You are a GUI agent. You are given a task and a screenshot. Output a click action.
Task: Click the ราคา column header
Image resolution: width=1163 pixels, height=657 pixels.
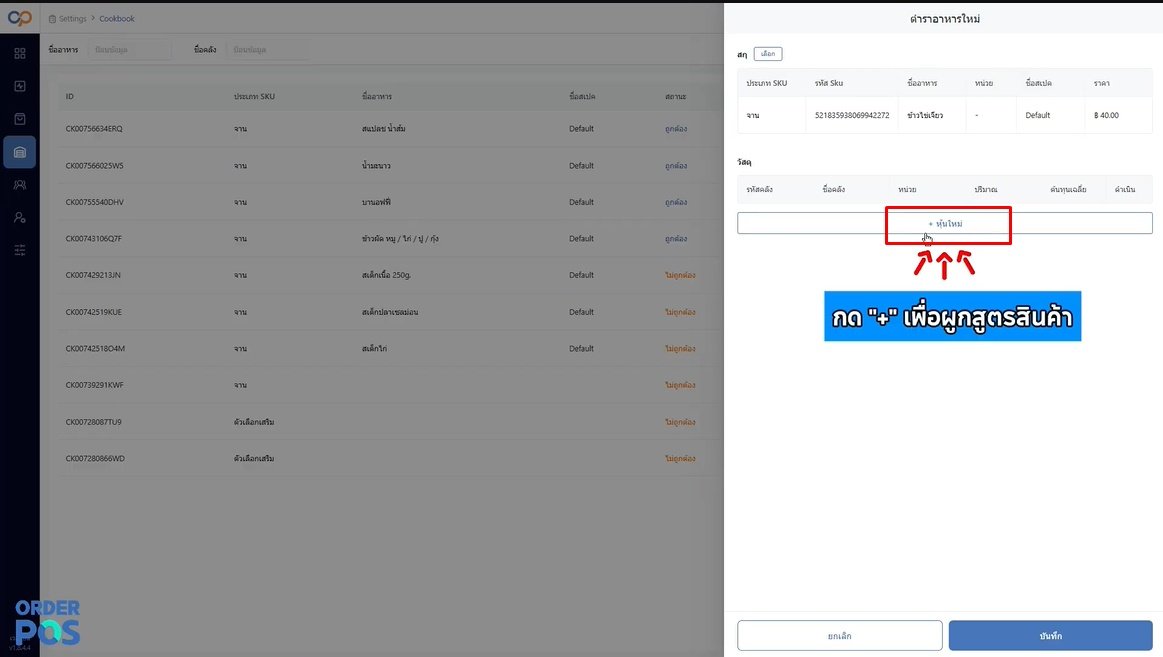pos(1101,83)
